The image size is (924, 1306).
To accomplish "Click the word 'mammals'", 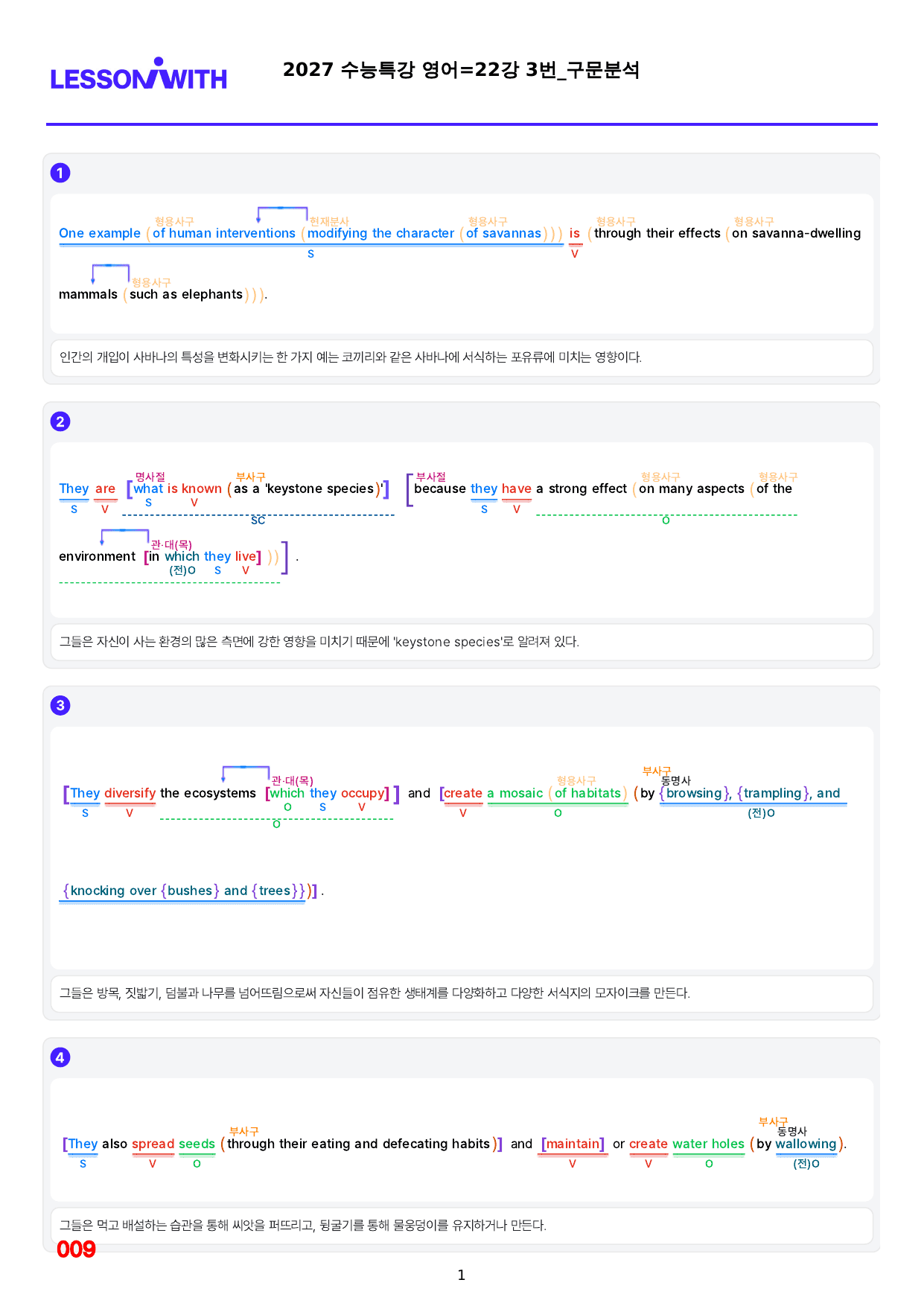I will [x=88, y=294].
